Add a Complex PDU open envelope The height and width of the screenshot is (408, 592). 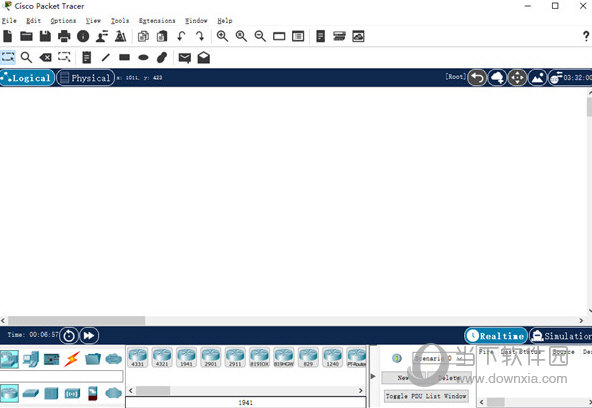click(204, 57)
